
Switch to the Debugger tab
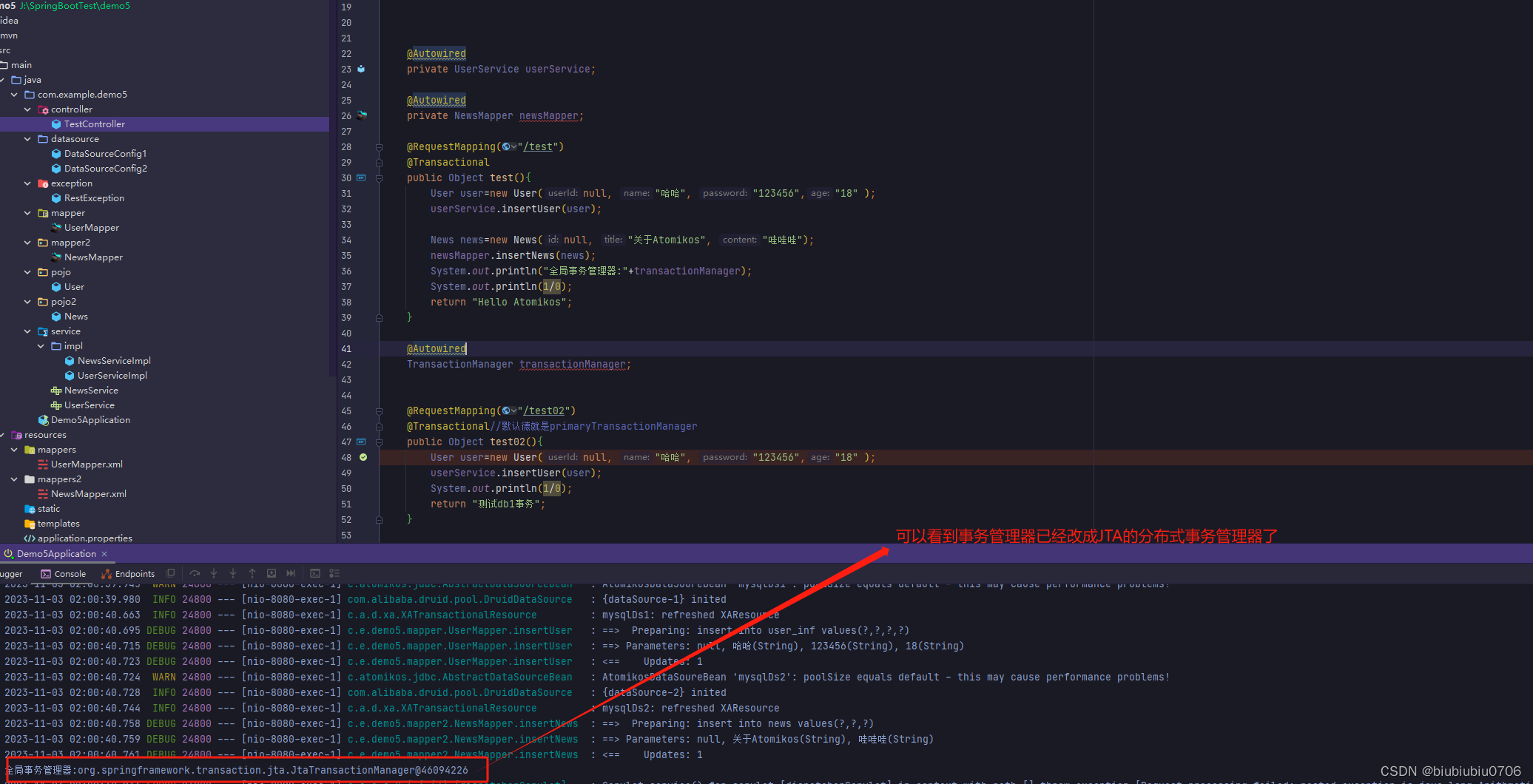(x=11, y=574)
